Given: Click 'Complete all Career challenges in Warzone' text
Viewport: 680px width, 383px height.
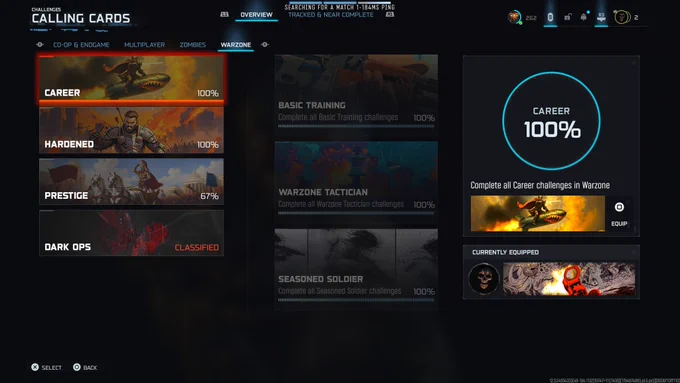Looking at the screenshot, I should [540, 185].
